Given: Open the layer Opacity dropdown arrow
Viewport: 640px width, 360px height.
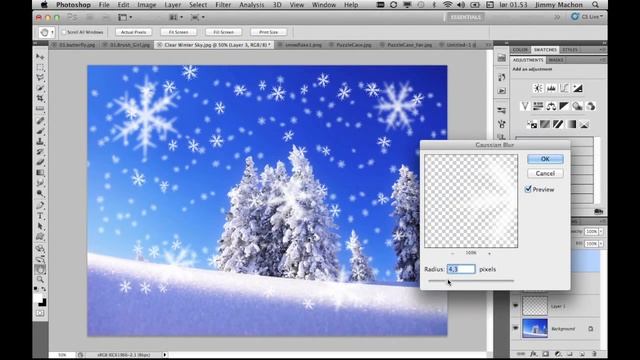Looking at the screenshot, I should (601, 231).
